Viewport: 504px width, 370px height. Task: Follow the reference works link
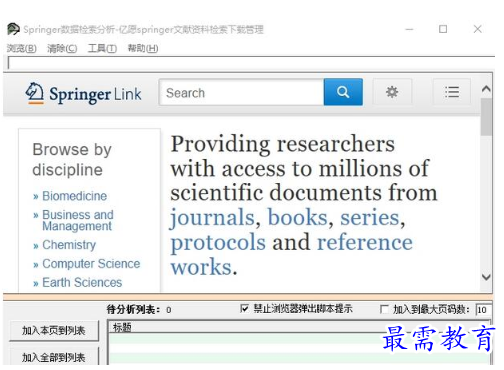pyautogui.click(x=365, y=242)
